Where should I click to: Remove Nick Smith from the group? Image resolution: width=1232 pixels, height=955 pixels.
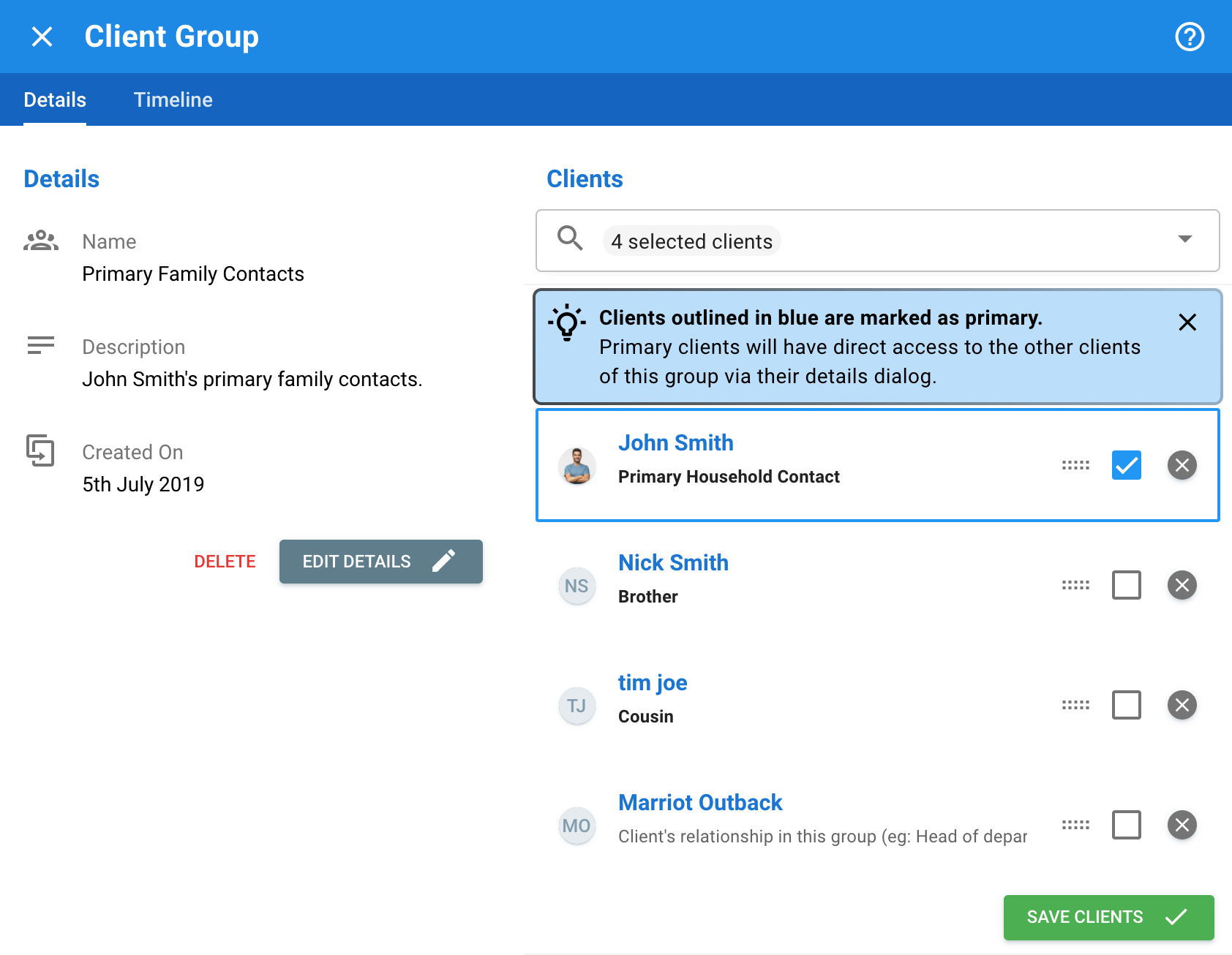(x=1182, y=585)
